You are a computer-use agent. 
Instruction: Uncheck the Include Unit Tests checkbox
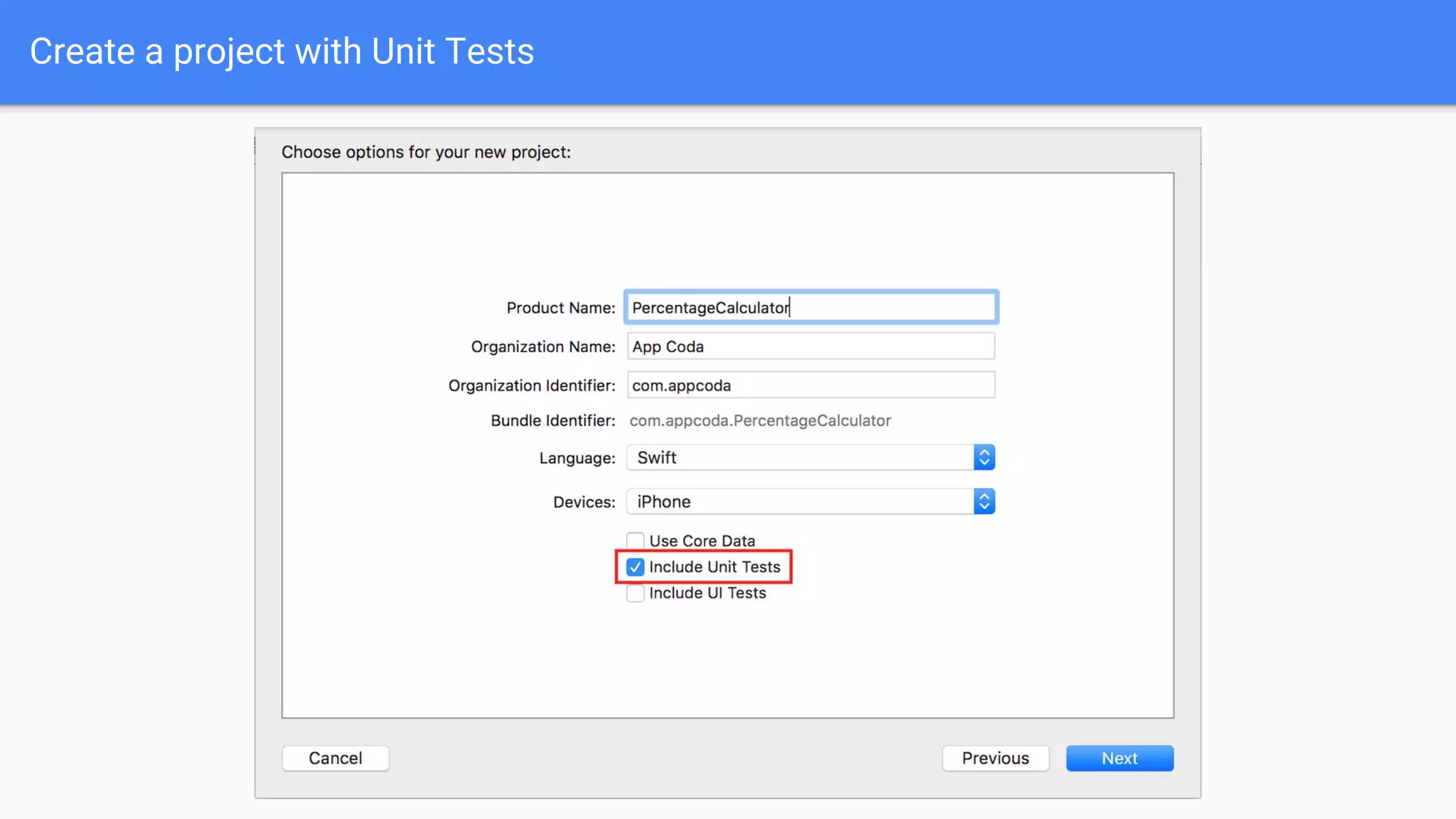coord(636,567)
